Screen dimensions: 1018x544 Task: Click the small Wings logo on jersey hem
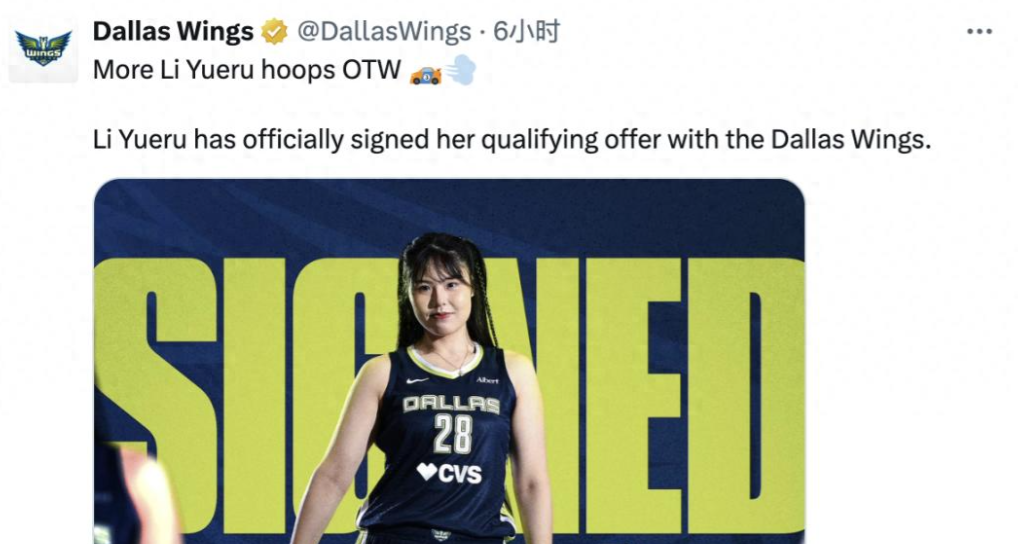pos(441,535)
